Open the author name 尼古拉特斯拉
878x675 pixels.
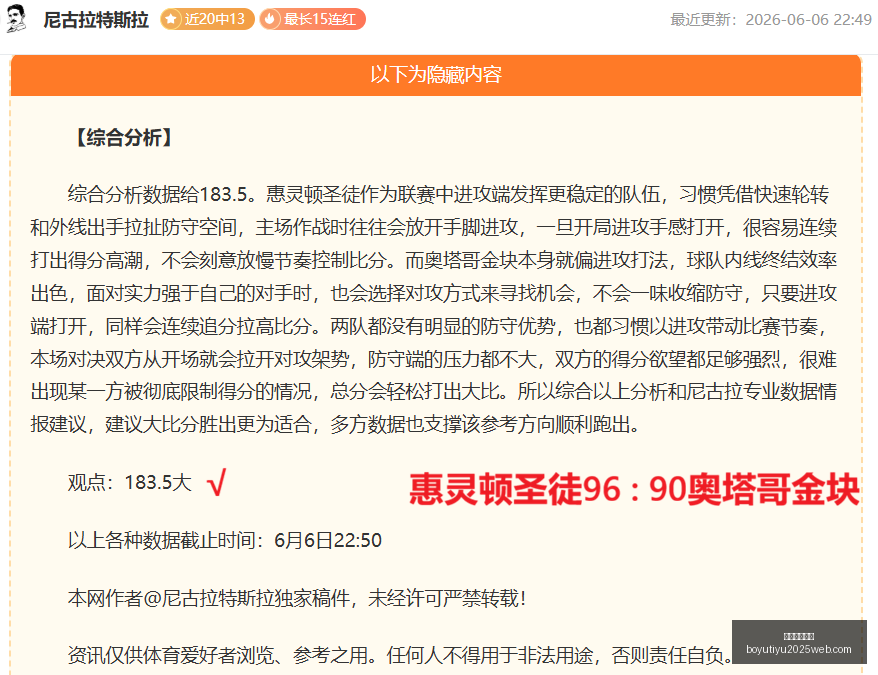tap(96, 20)
